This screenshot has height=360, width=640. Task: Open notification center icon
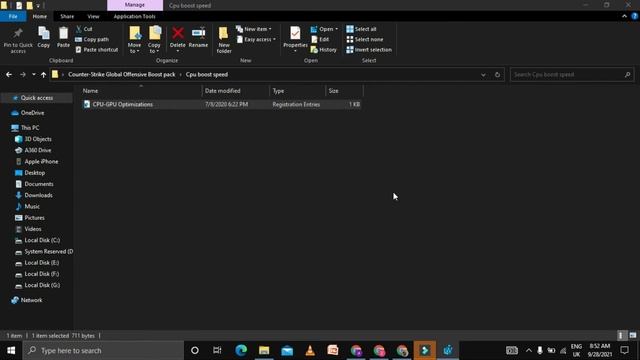624,350
